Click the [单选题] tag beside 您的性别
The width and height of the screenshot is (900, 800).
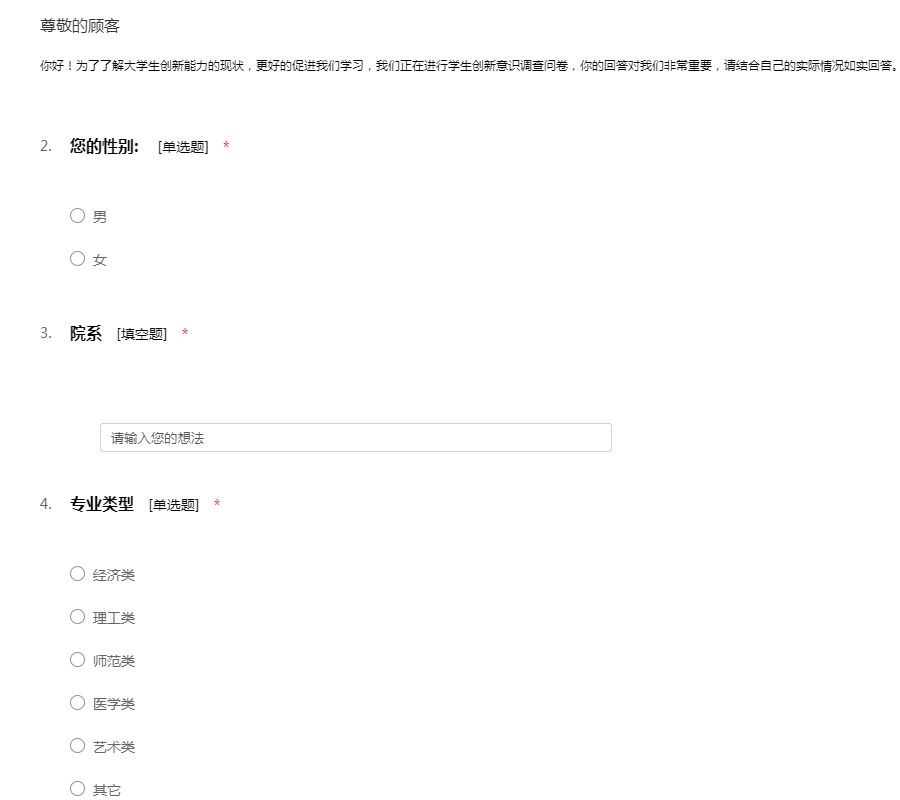point(183,147)
